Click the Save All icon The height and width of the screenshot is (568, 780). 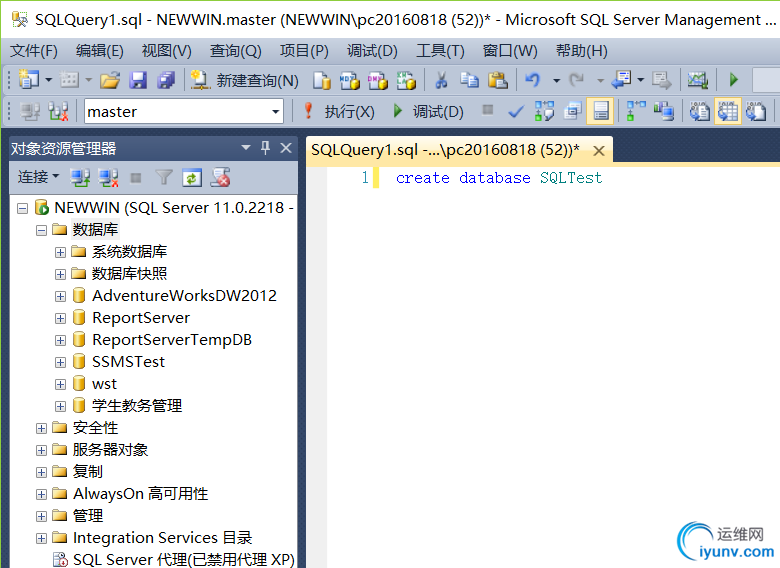click(166, 80)
